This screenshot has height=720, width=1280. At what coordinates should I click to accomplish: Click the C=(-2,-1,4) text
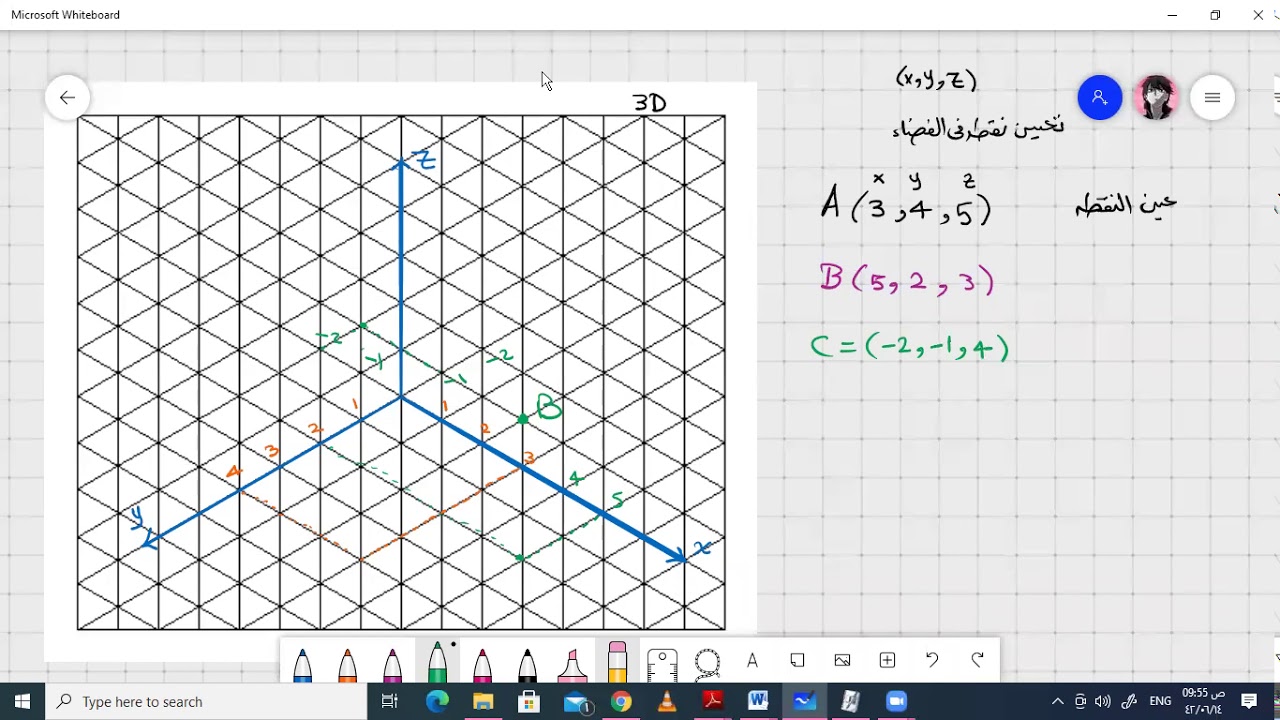910,347
